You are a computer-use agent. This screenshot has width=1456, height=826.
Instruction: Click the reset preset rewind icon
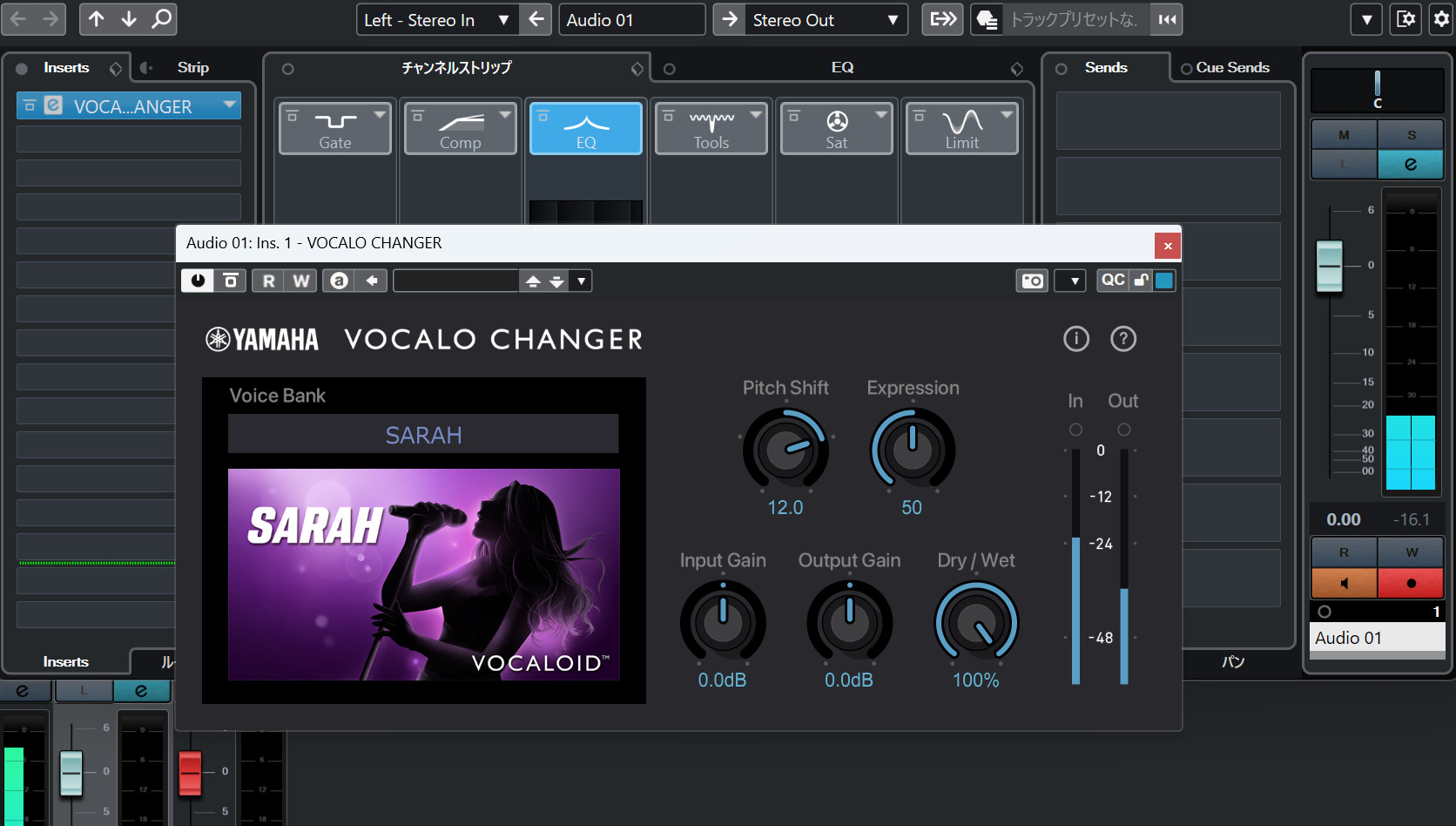[x=1167, y=19]
